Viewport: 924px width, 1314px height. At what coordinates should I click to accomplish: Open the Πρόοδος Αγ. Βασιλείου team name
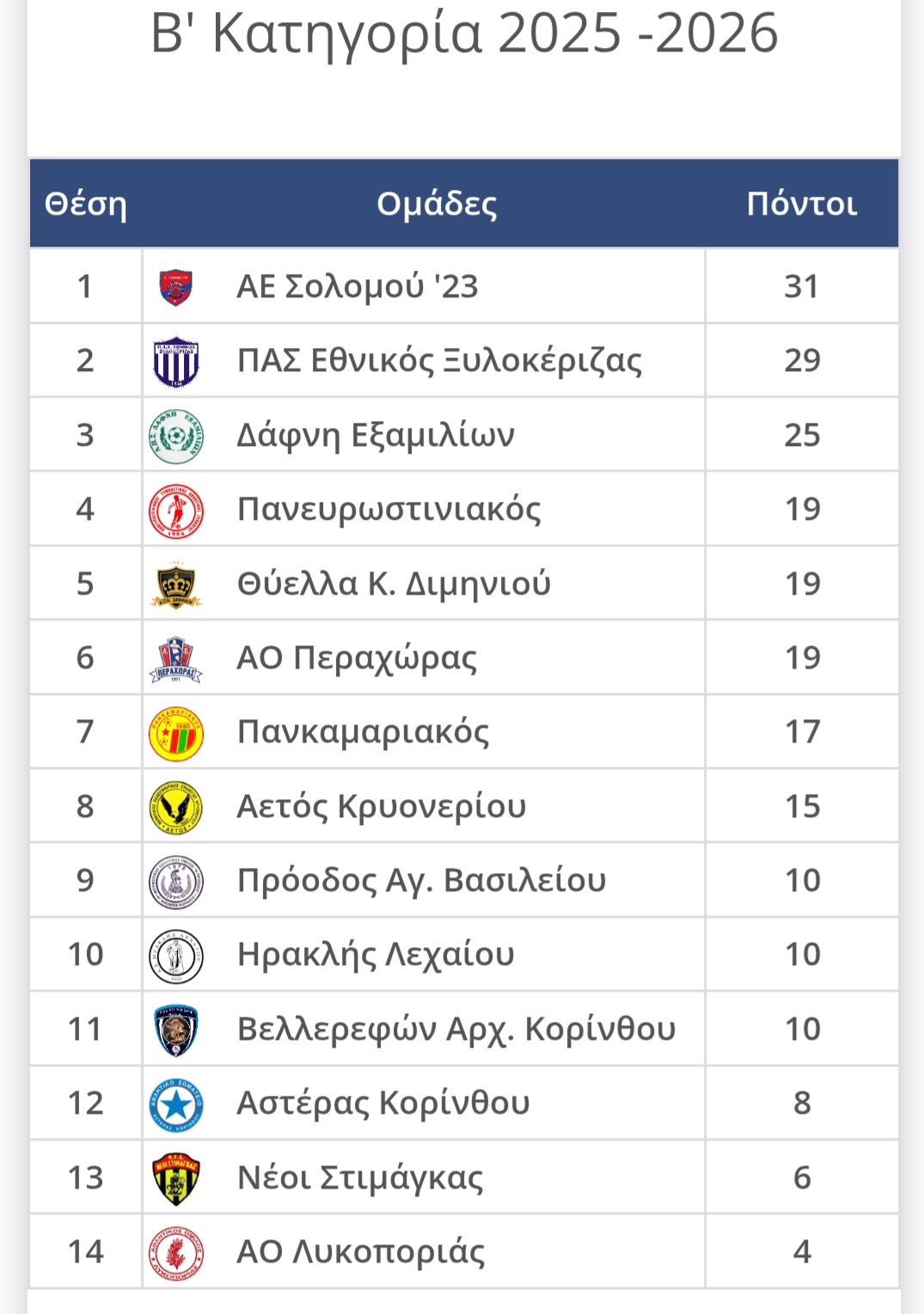click(x=421, y=881)
